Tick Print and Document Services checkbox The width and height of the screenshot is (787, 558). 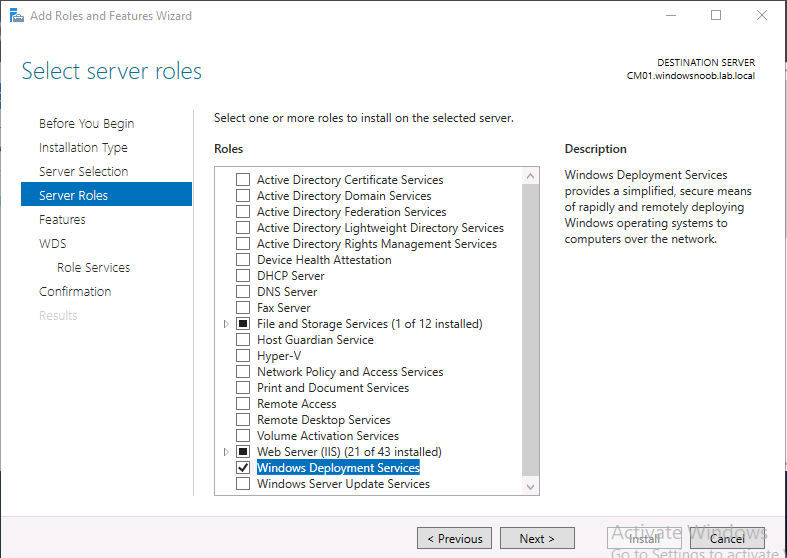(x=243, y=388)
